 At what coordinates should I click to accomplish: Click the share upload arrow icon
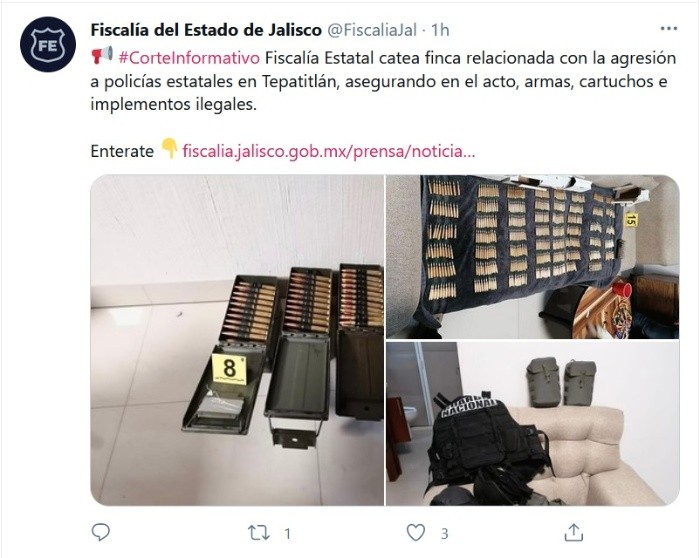[574, 532]
